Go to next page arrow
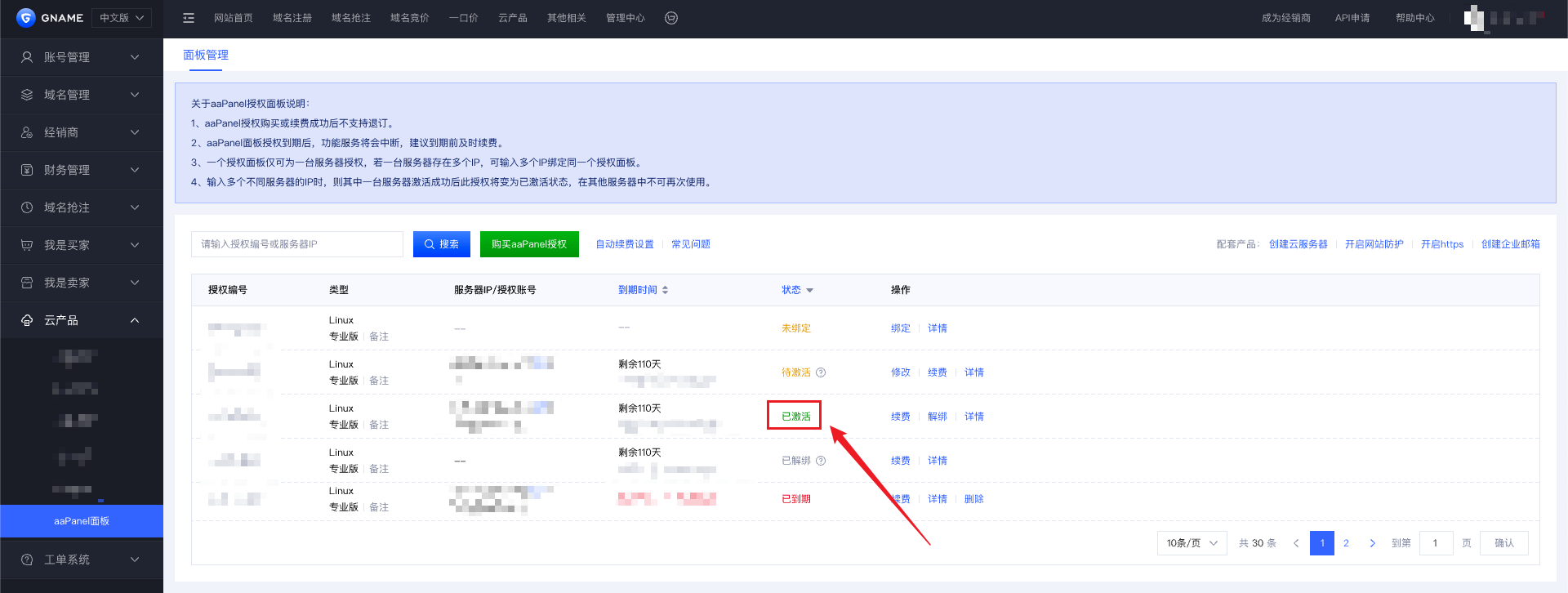Viewport: 1568px width, 593px height. click(x=1372, y=543)
